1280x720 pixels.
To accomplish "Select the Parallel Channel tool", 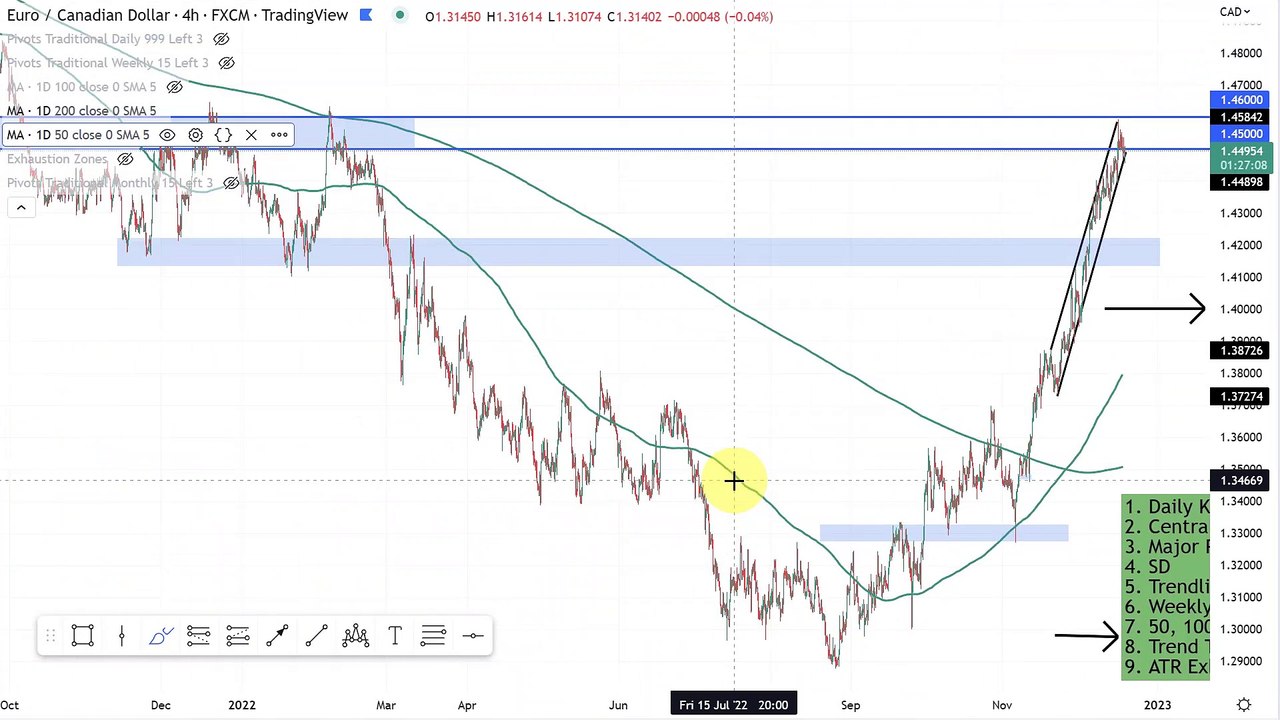I will (x=433, y=636).
